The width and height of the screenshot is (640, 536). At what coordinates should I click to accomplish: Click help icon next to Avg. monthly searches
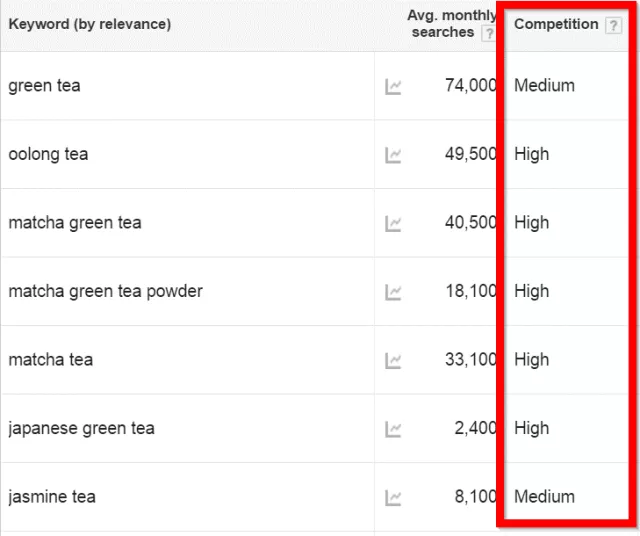[x=488, y=33]
